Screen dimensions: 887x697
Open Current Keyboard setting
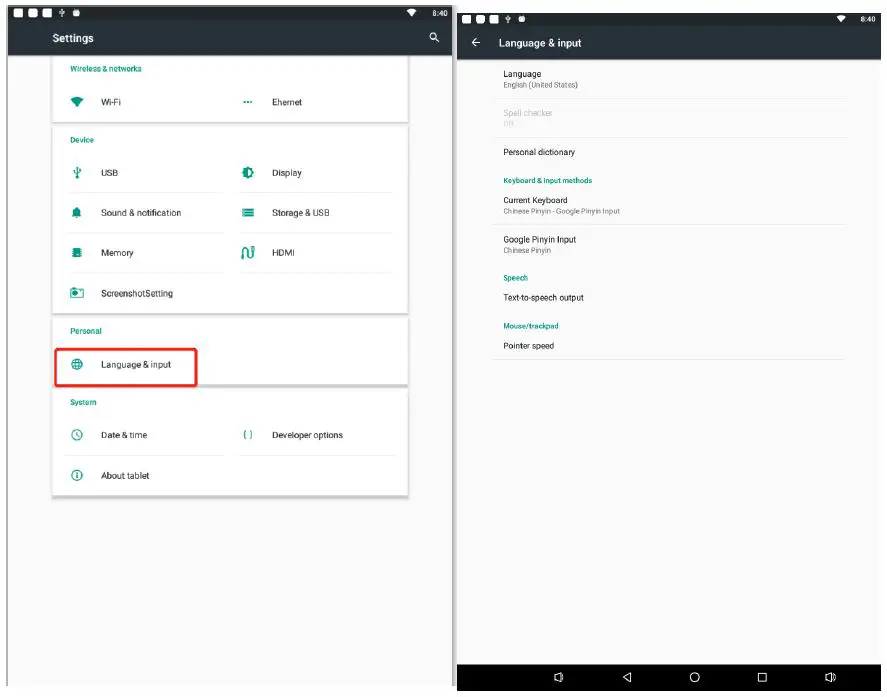[x=670, y=205]
